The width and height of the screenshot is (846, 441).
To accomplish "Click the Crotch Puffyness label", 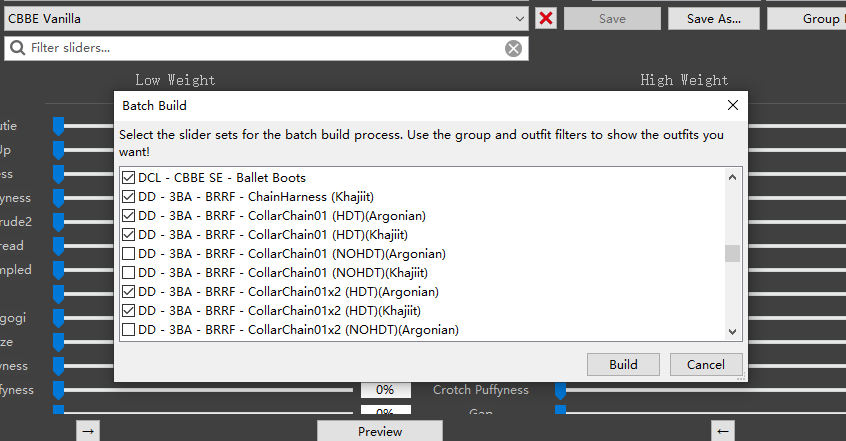I will (x=481, y=390).
